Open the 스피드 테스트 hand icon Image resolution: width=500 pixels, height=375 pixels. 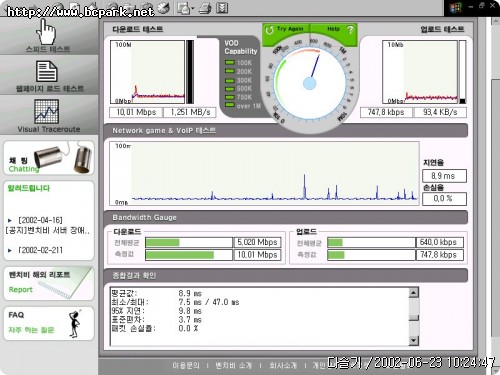46,32
